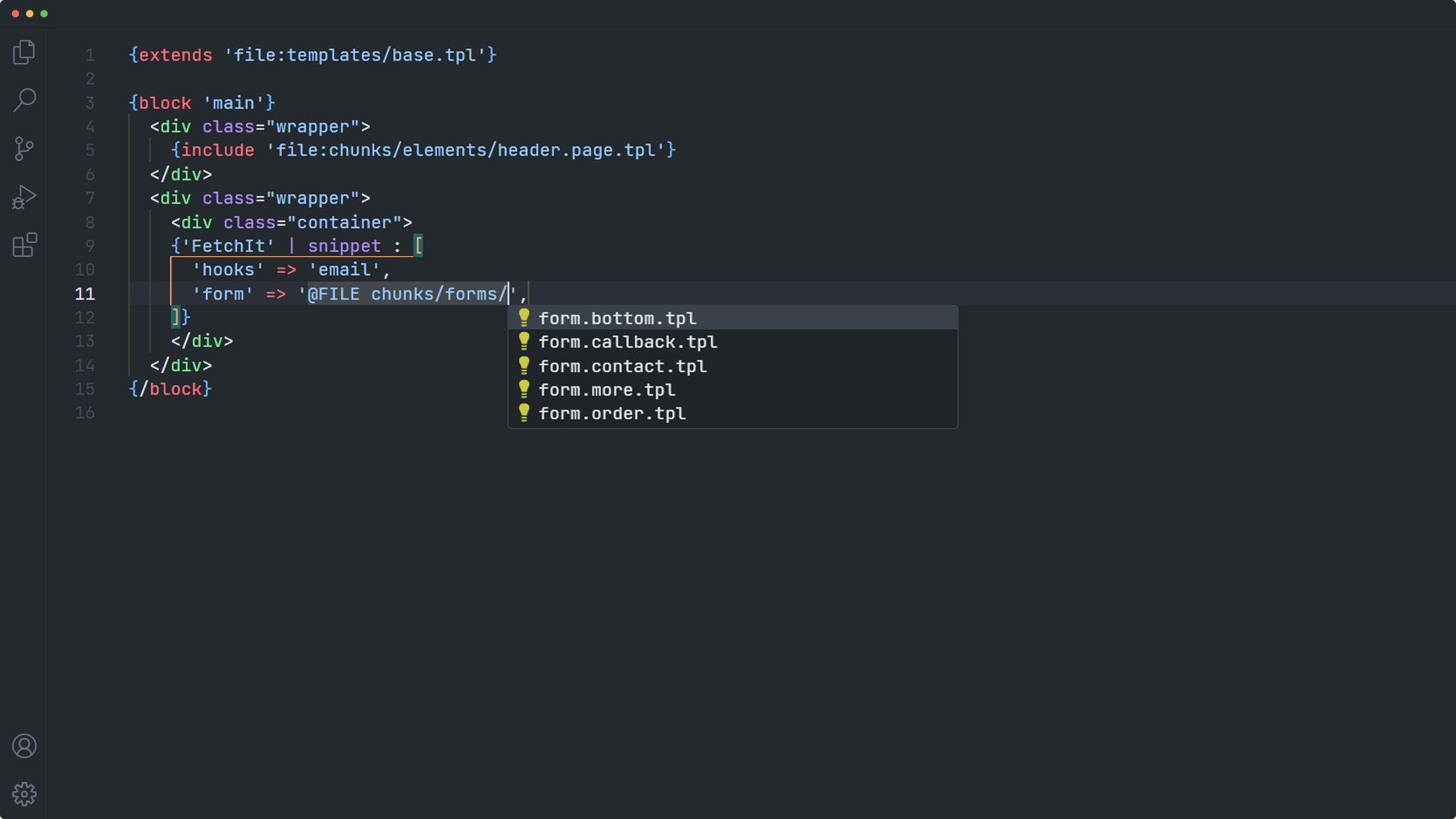Select form.bottom.tpl suggestion
The height and width of the screenshot is (819, 1456).
pyautogui.click(x=617, y=318)
